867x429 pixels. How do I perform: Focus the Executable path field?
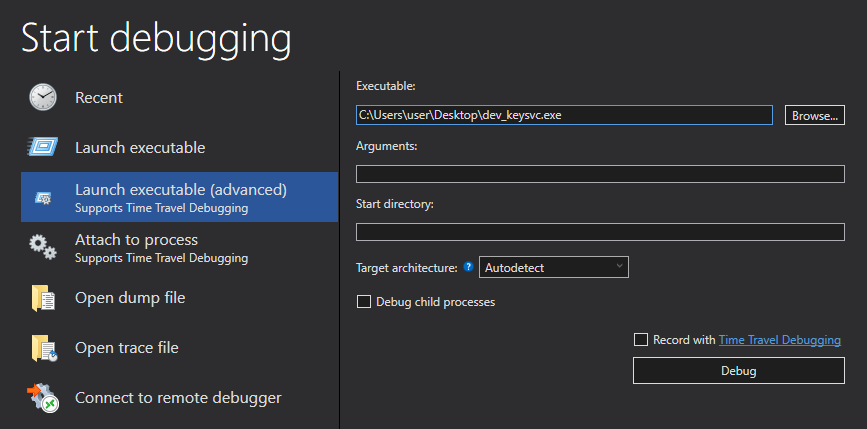click(564, 115)
